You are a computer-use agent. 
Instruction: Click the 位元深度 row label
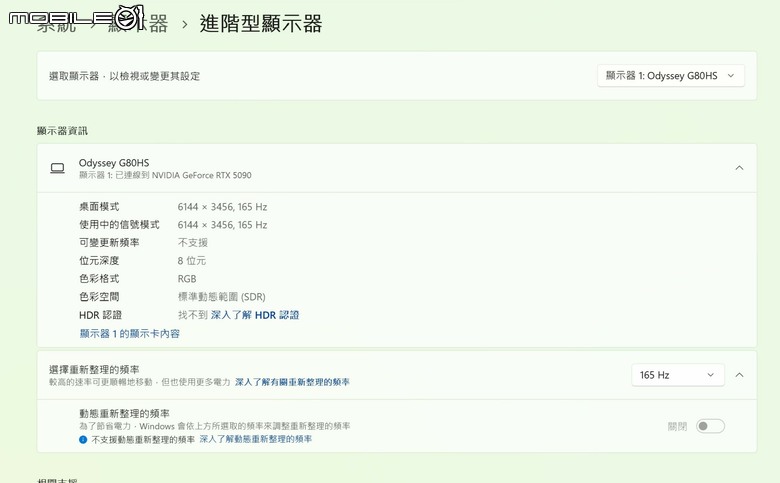(99, 261)
